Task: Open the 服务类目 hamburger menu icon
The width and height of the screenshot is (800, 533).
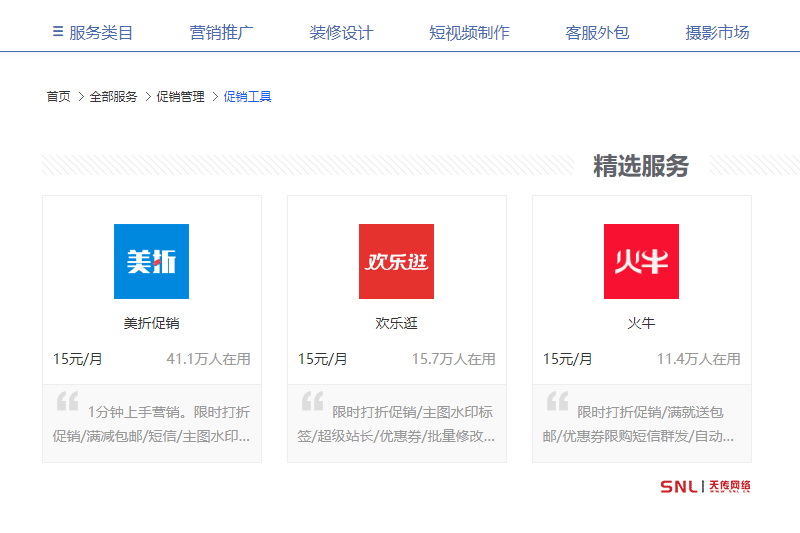Action: pos(58,32)
